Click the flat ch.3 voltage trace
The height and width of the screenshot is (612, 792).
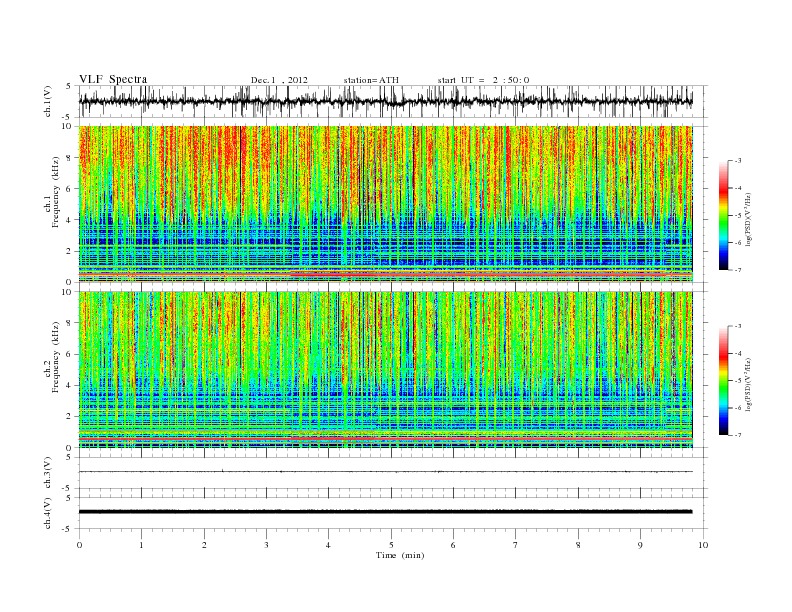385,472
